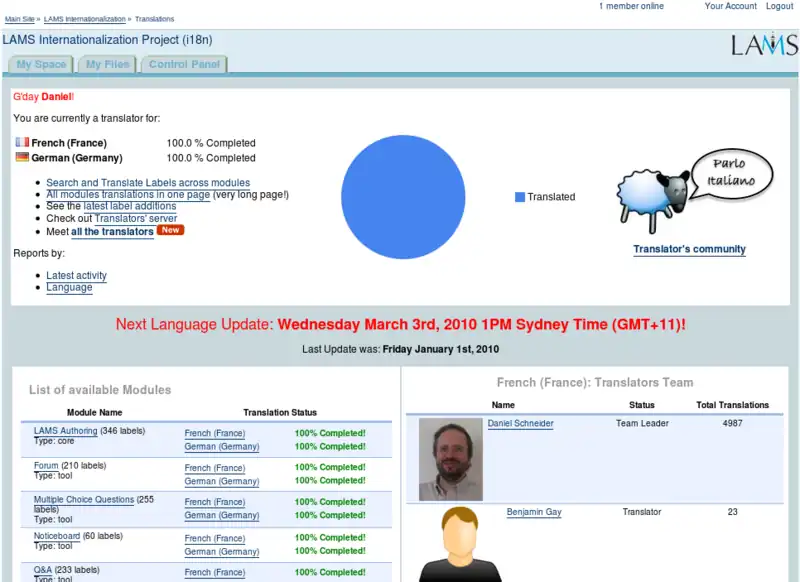Click Daniel Schneider's profile photo
The width and height of the screenshot is (800, 582).
pyautogui.click(x=450, y=459)
